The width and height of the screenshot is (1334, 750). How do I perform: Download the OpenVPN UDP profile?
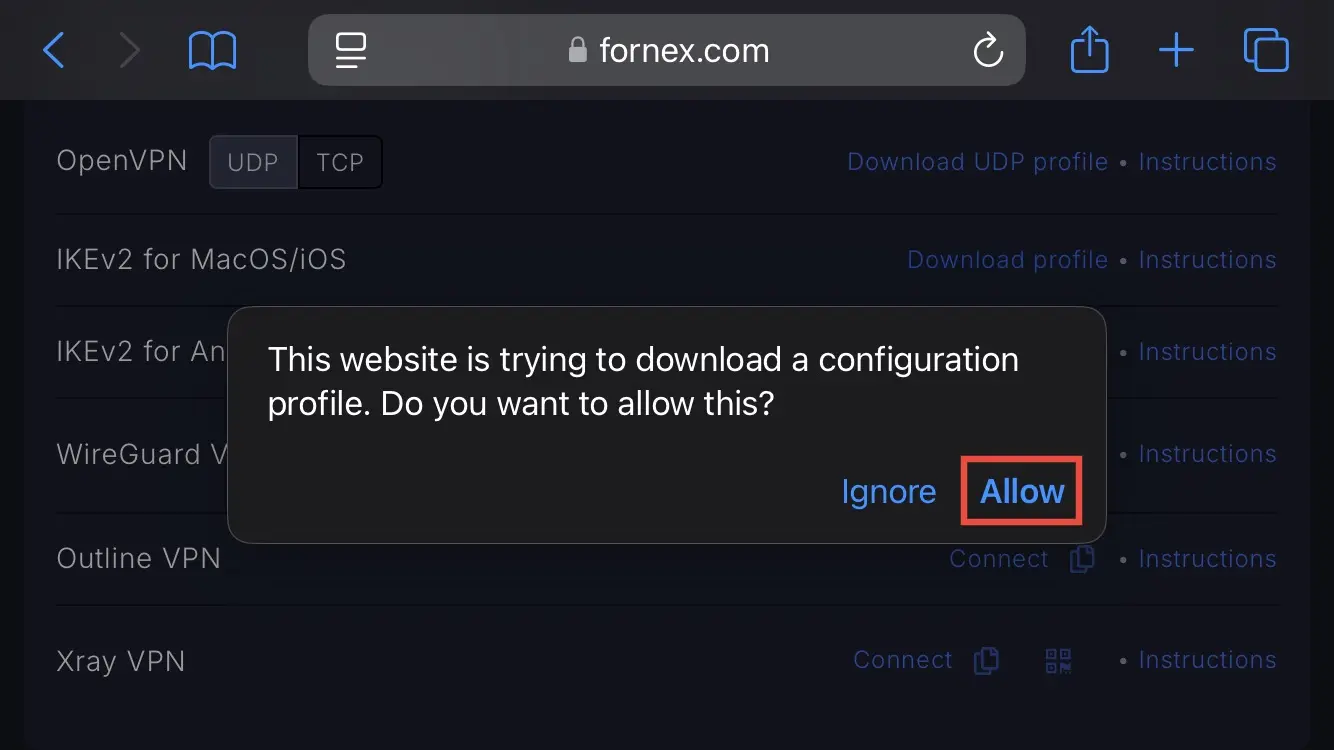(x=977, y=162)
